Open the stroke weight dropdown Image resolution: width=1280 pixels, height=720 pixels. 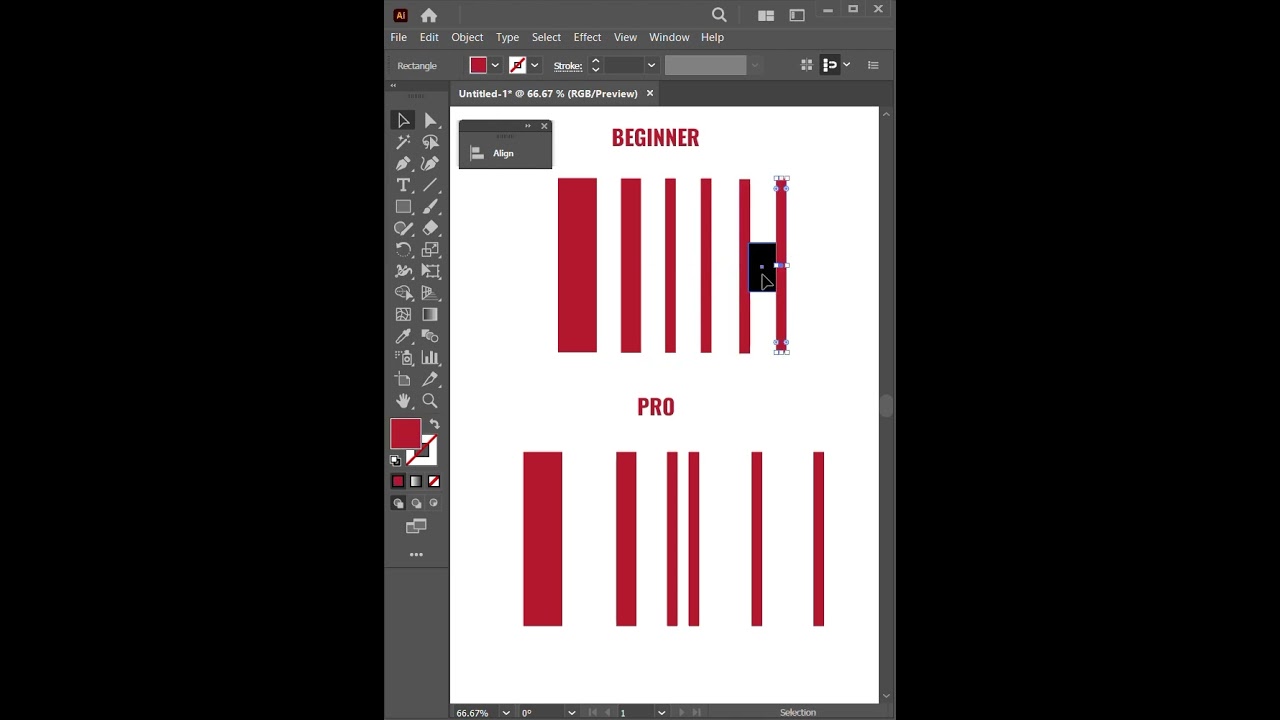pyautogui.click(x=651, y=65)
